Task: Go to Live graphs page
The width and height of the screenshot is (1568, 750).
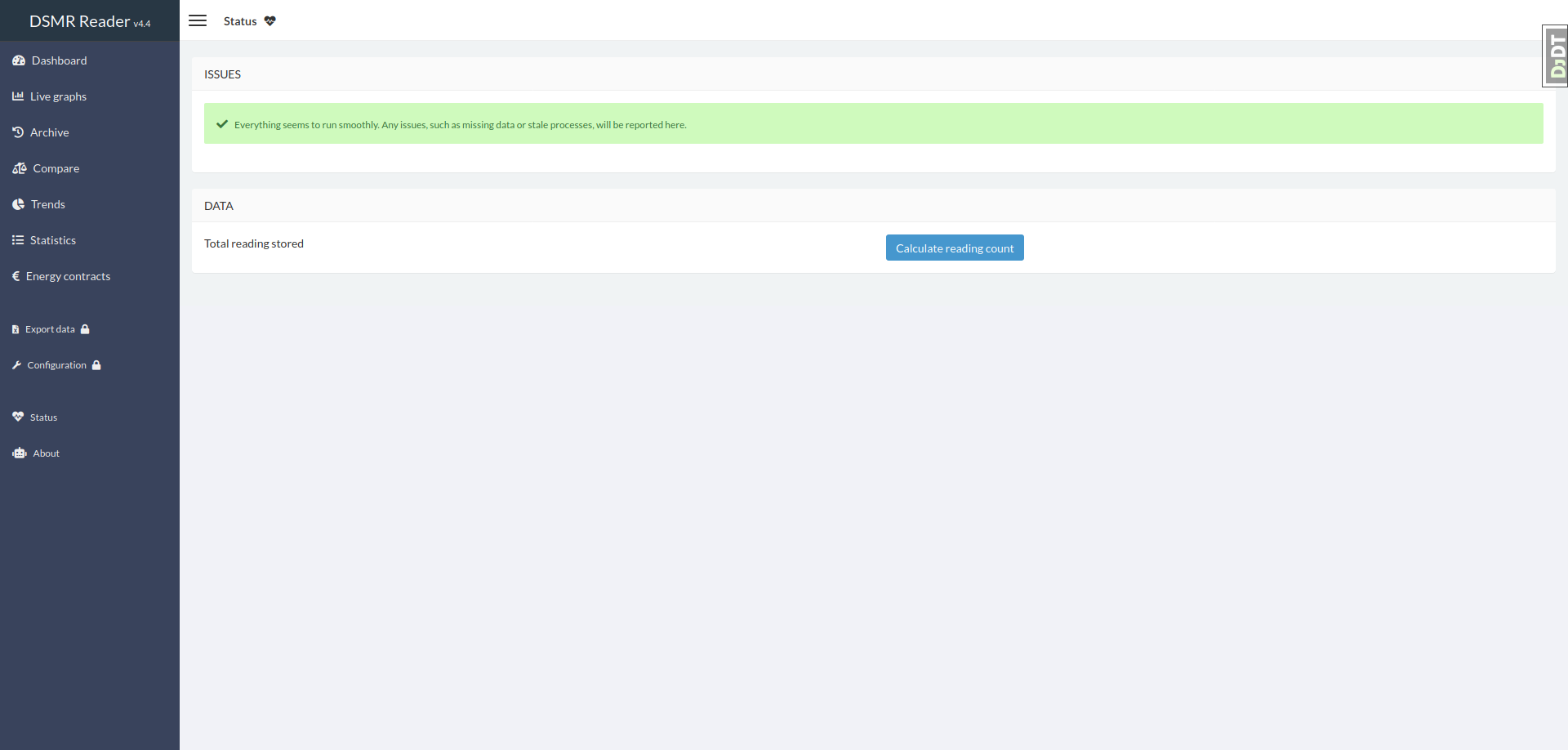Action: 90,96
